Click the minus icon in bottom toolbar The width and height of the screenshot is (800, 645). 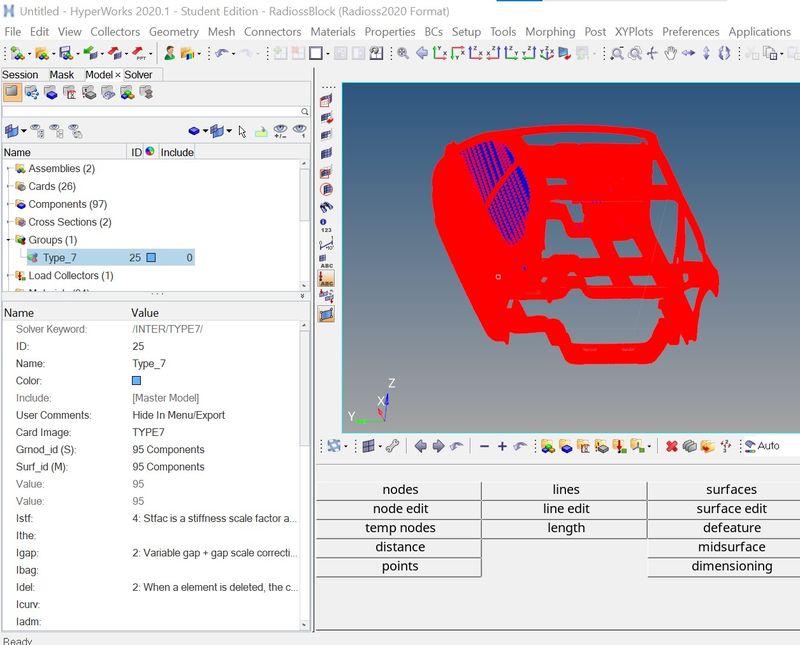point(485,446)
